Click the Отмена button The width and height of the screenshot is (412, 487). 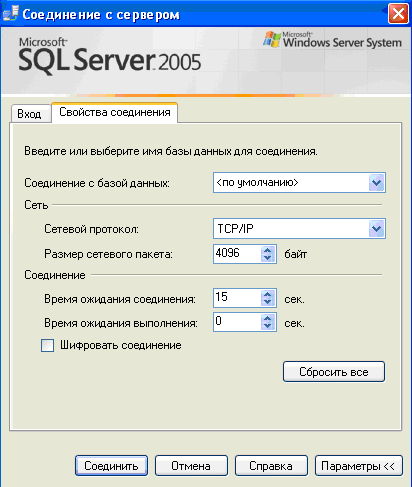tap(191, 466)
